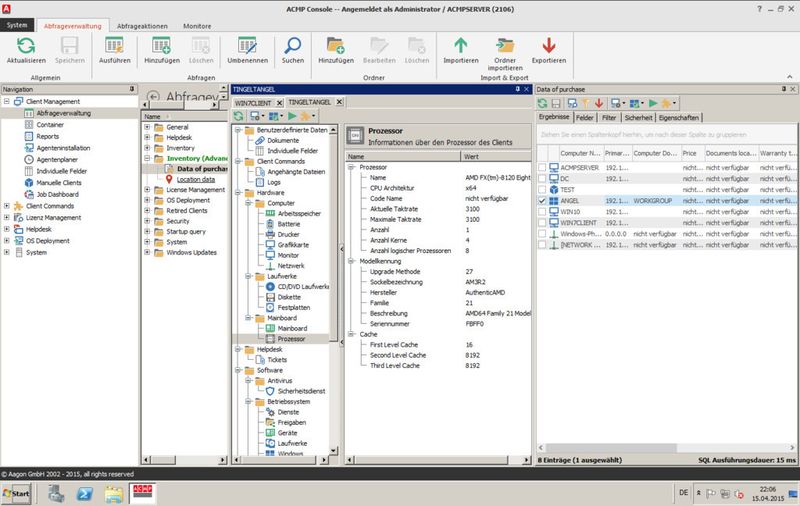Image resolution: width=800 pixels, height=506 pixels.
Task: Click the green Importieren arrow
Action: point(461,46)
